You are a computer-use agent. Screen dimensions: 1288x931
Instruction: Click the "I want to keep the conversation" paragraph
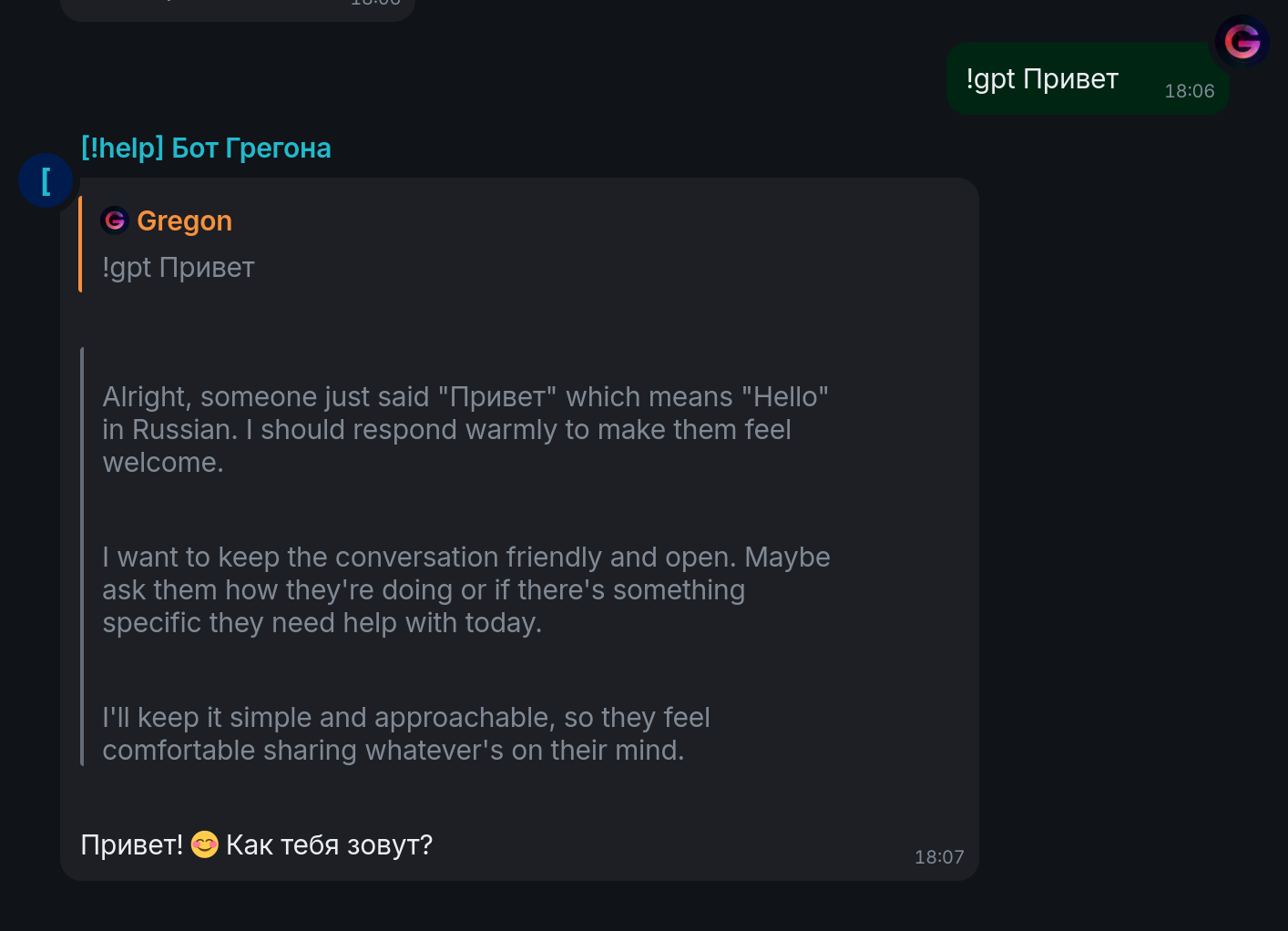(465, 590)
